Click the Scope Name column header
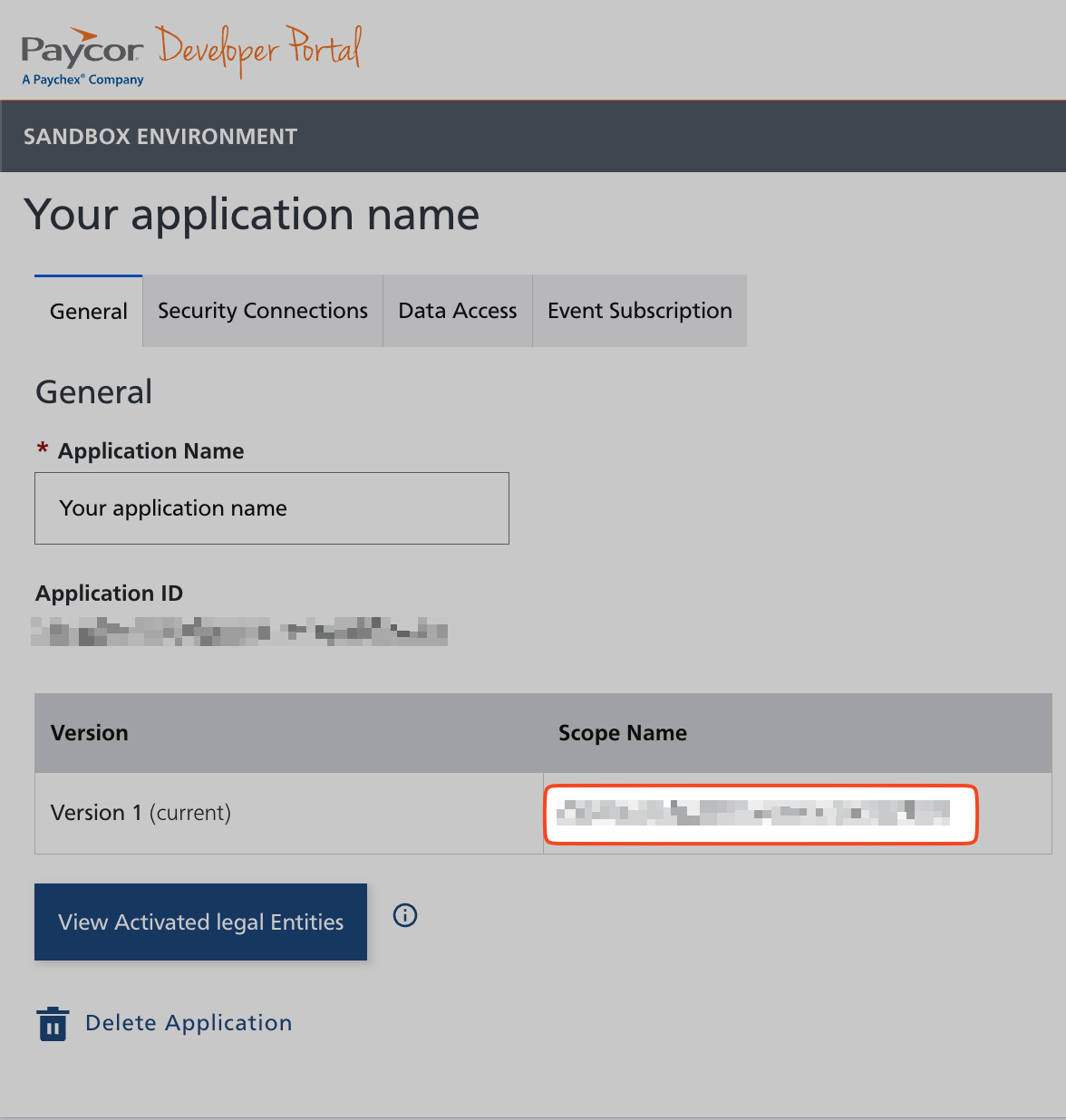The width and height of the screenshot is (1066, 1120). coord(623,733)
